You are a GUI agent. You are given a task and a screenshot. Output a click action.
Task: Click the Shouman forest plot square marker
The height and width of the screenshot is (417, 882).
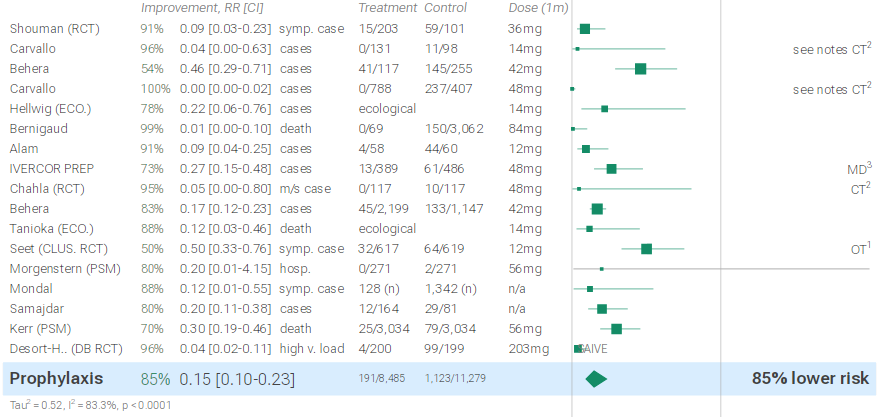pyautogui.click(x=585, y=29)
